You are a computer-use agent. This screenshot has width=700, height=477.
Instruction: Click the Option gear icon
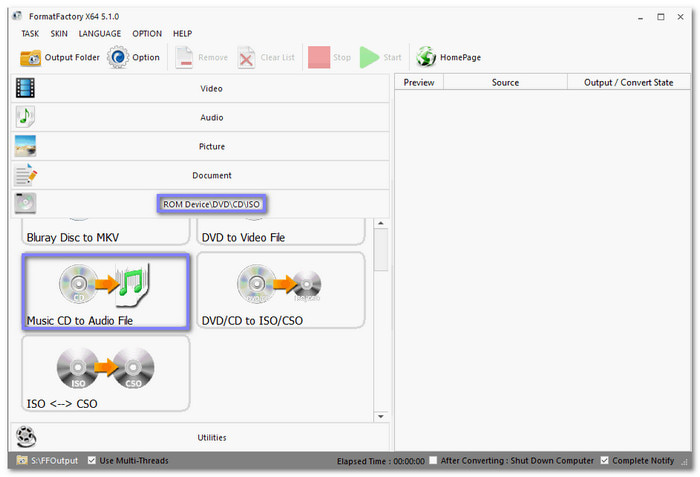118,57
